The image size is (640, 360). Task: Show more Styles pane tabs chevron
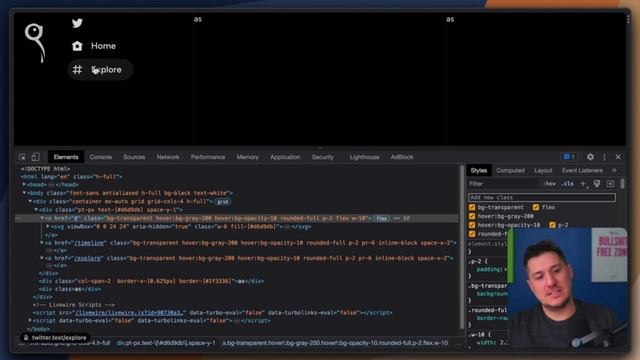[614, 171]
